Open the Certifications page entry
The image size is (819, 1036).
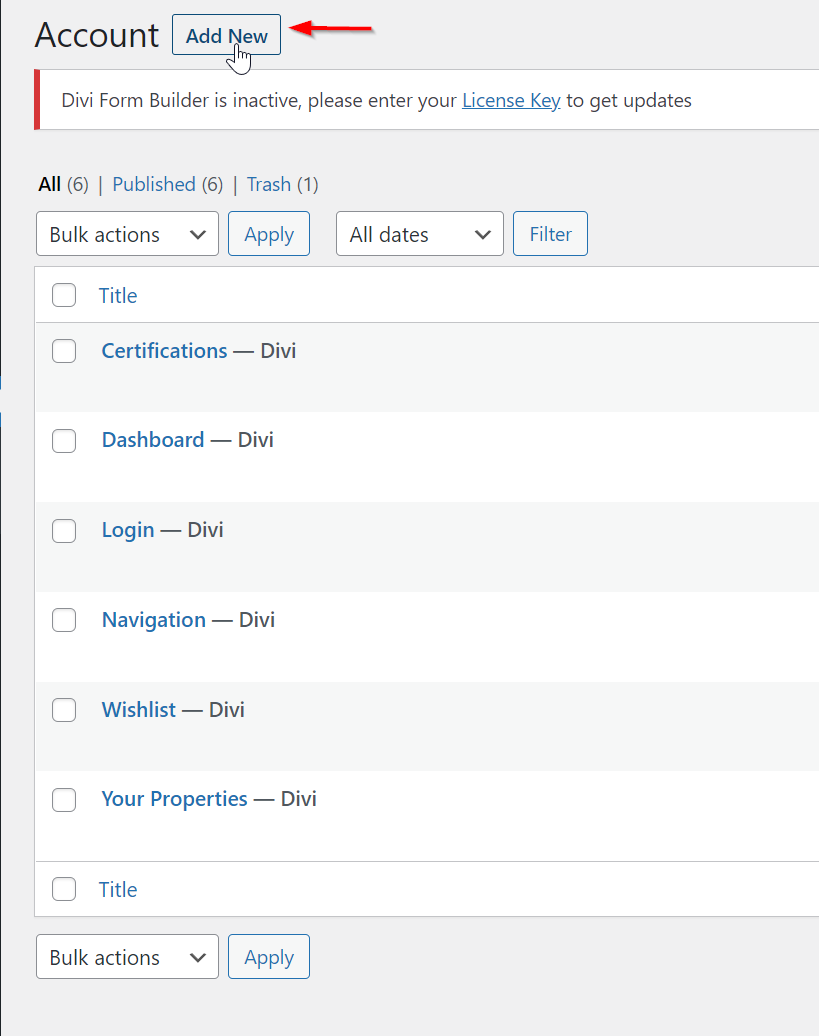(164, 351)
